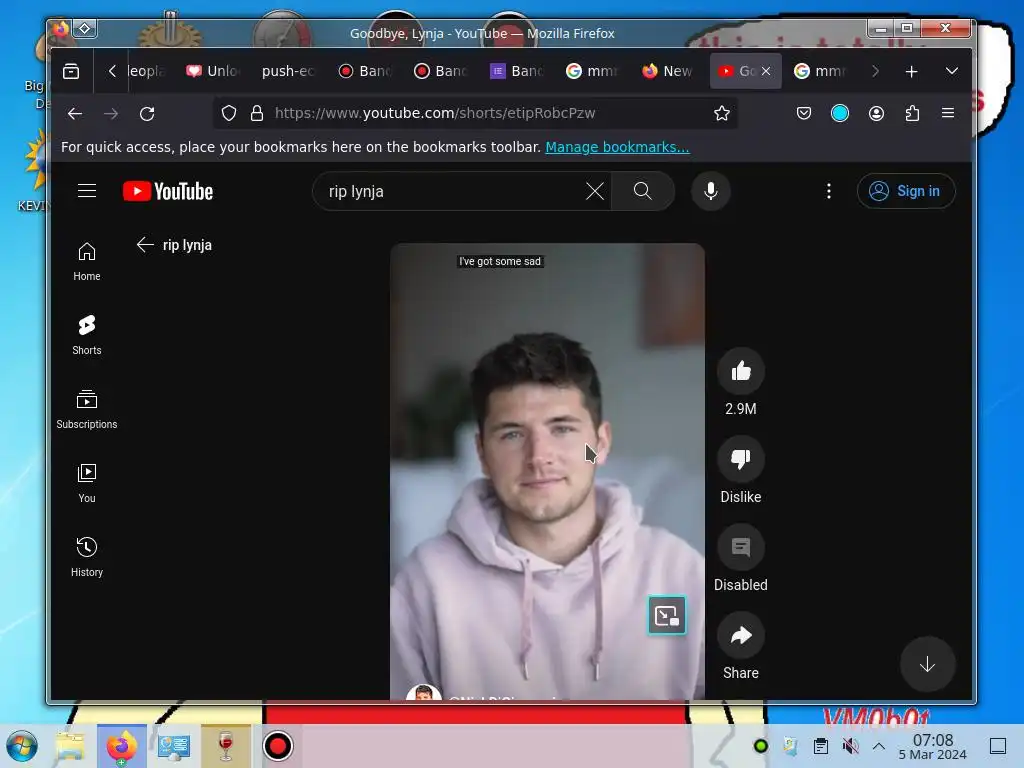Switch to the last mmr Google tab
This screenshot has width=1024, height=768.
coord(820,71)
